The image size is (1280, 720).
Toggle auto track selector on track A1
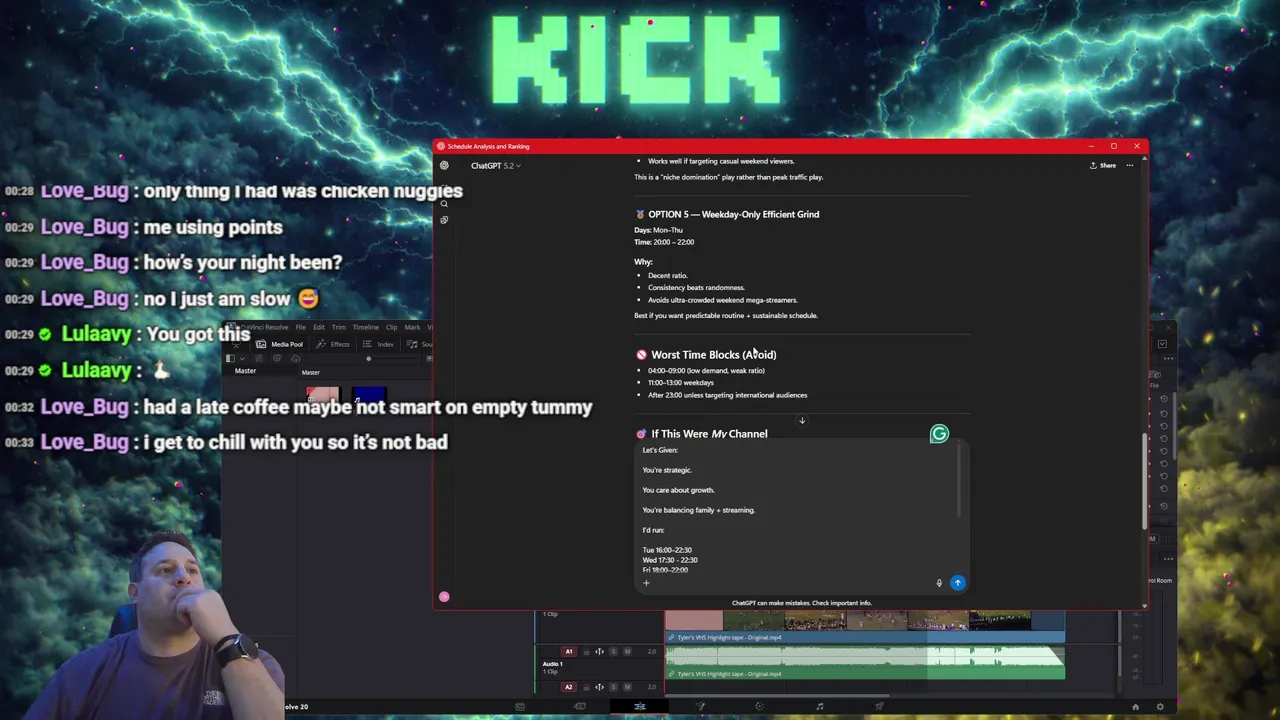tap(600, 652)
